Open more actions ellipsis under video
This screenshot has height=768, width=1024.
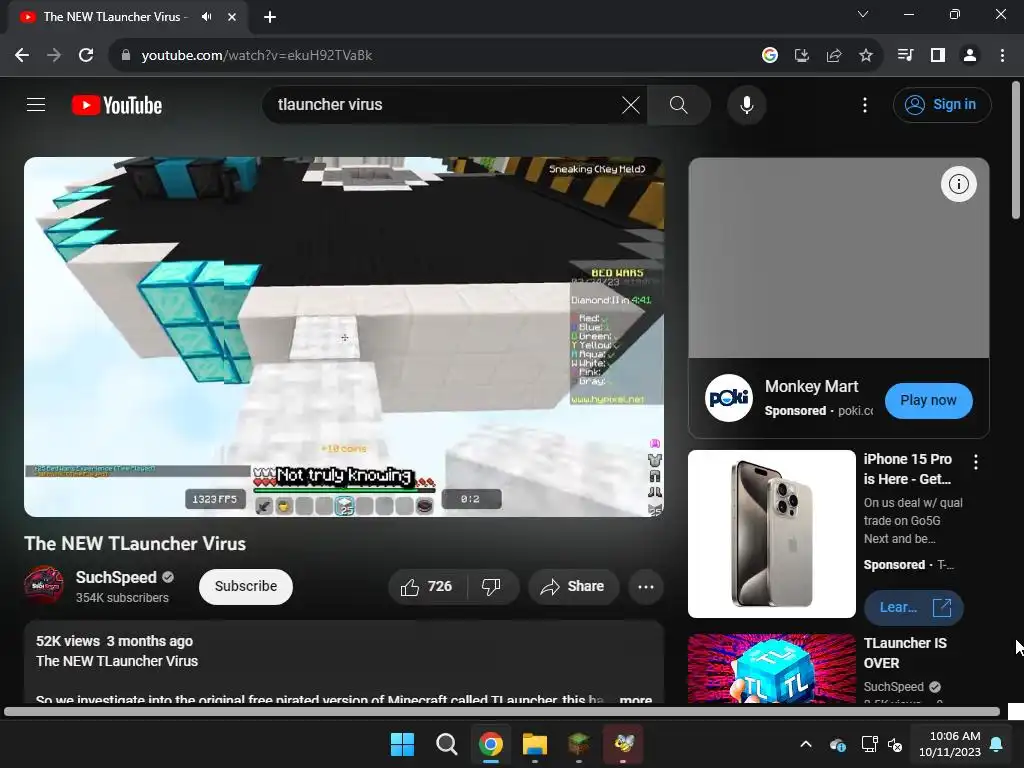tap(646, 586)
